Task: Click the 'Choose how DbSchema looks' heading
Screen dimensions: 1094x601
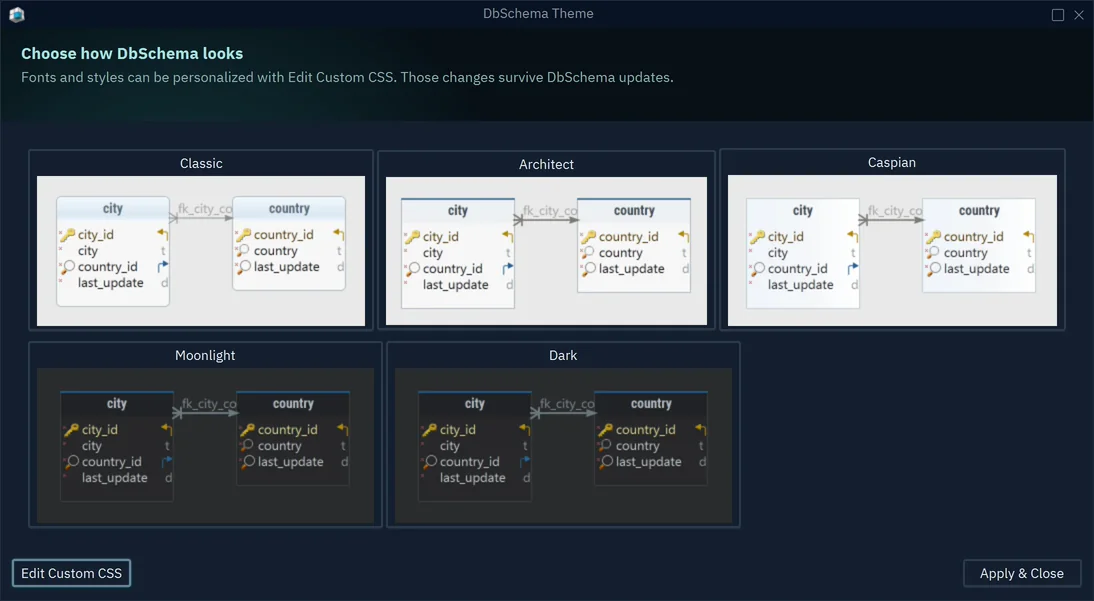Action: point(132,54)
